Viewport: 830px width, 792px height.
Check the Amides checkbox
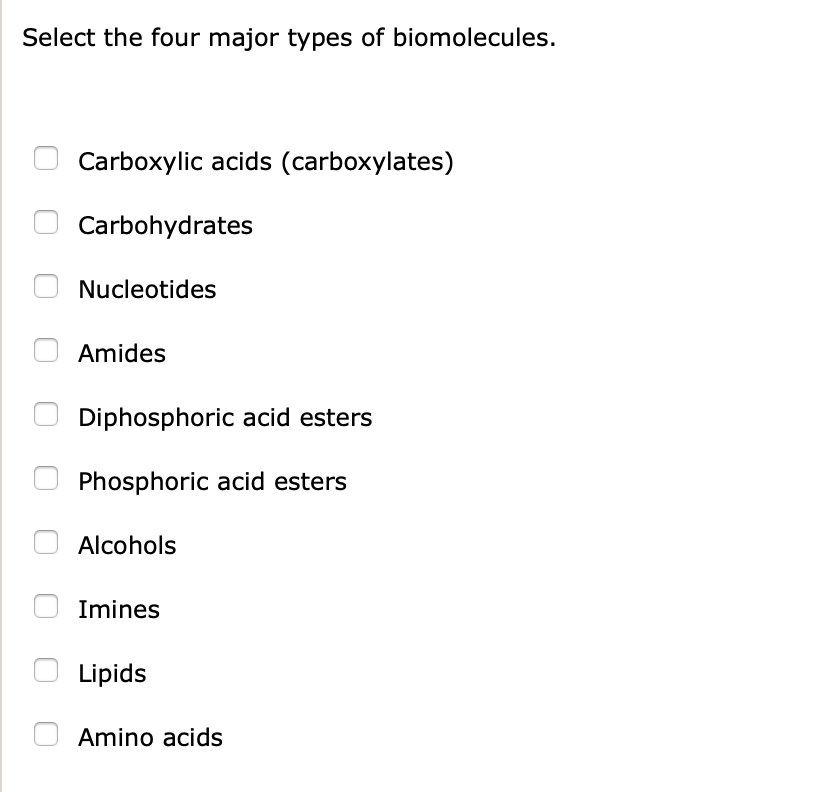pyautogui.click(x=46, y=350)
